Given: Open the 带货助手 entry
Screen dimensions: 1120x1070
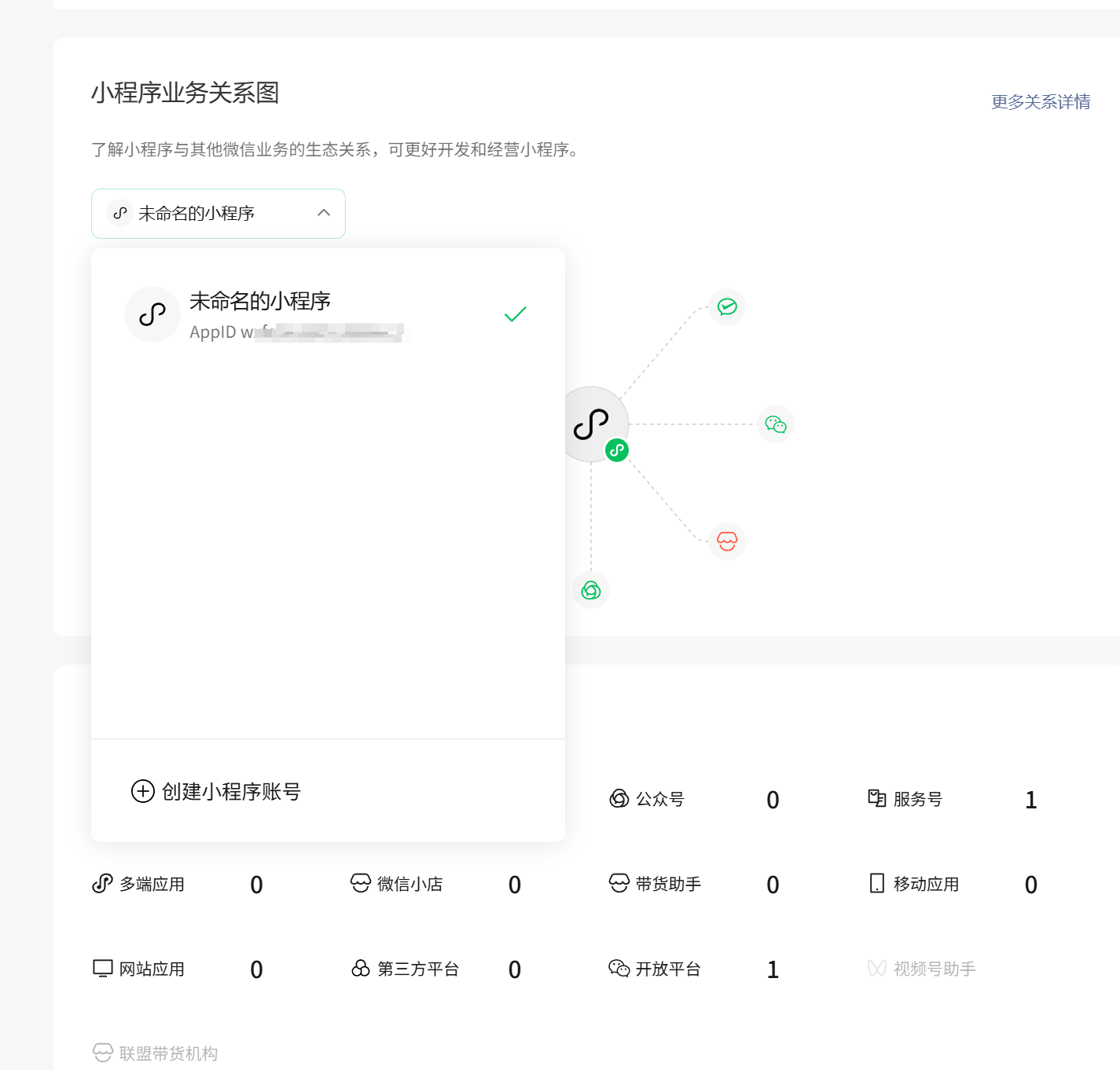Looking at the screenshot, I should coord(669,884).
